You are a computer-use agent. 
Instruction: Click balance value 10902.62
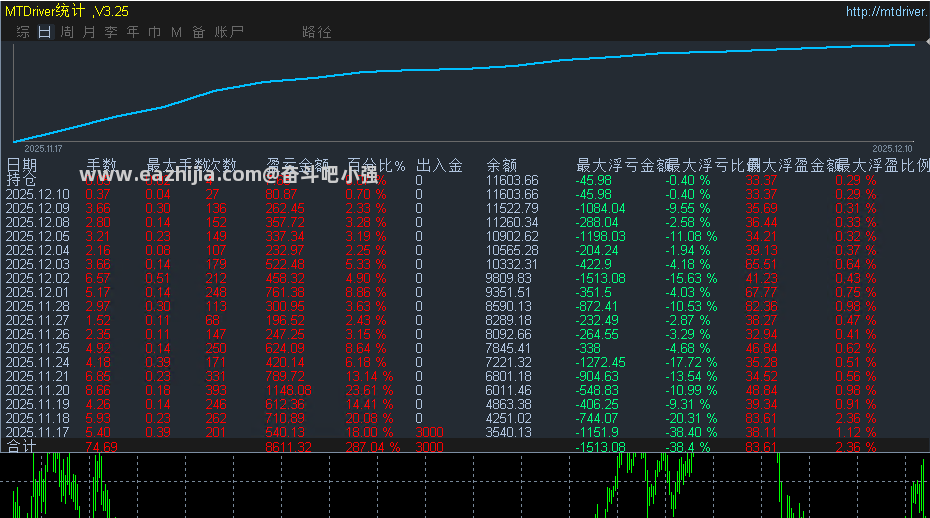point(512,236)
